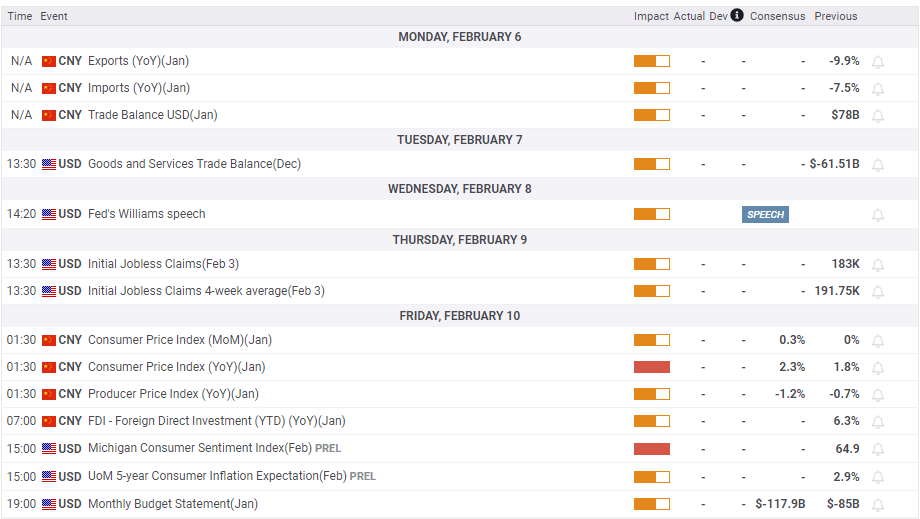This screenshot has width=920, height=519.
Task: Click the SPEECH badge for Fed's Williams
Action: [x=765, y=214]
